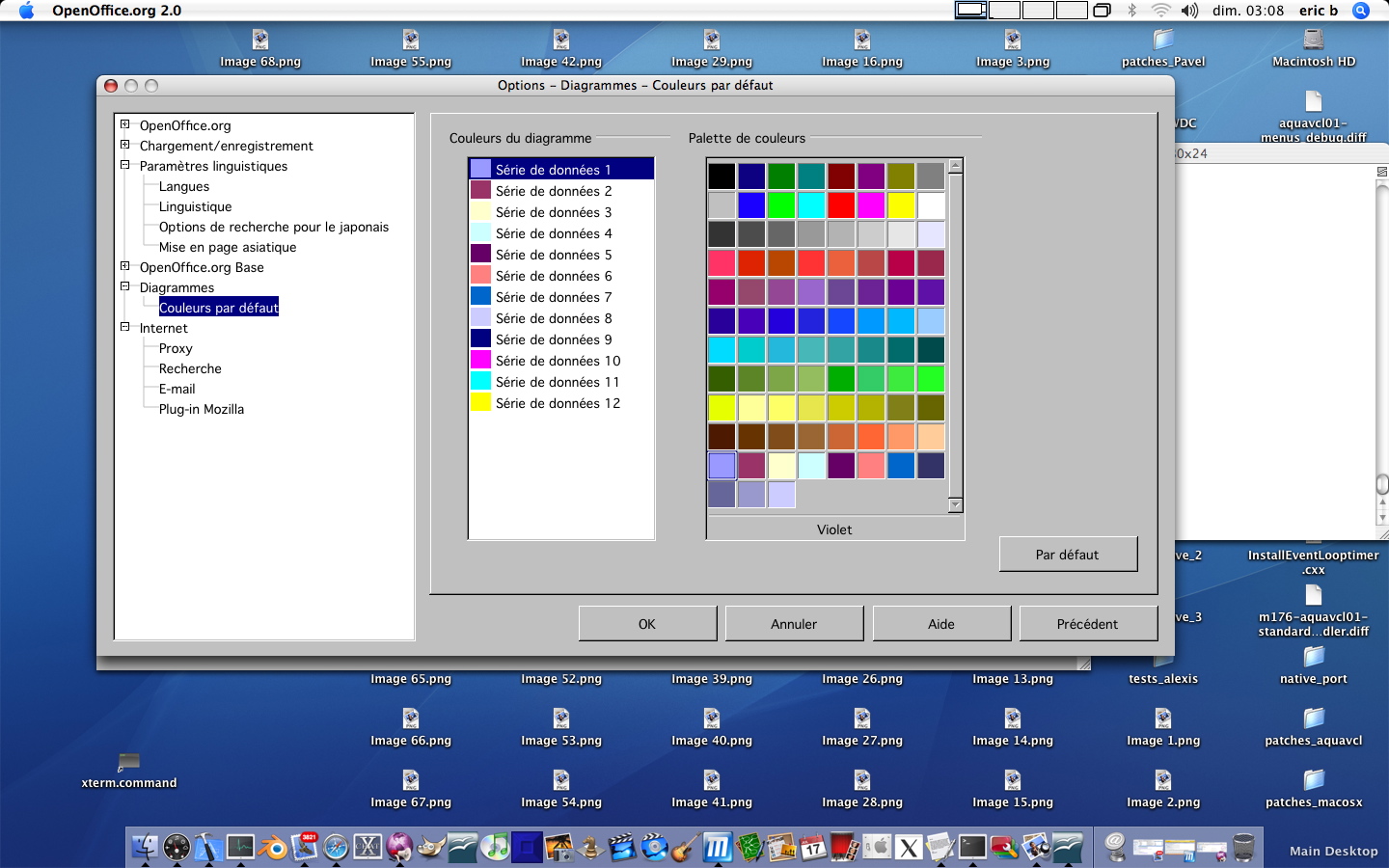This screenshot has height=868, width=1389.
Task: Open the Chess app in Dock
Action: tap(591, 847)
